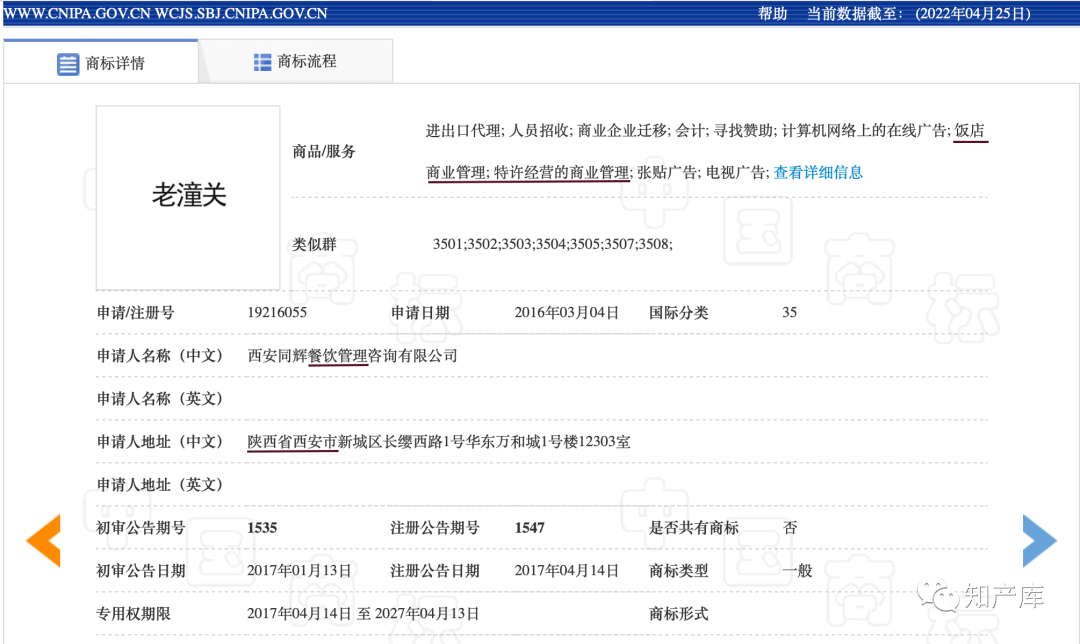Select registration announcement date 2017年04月14日
The width and height of the screenshot is (1080, 644).
[x=566, y=570]
